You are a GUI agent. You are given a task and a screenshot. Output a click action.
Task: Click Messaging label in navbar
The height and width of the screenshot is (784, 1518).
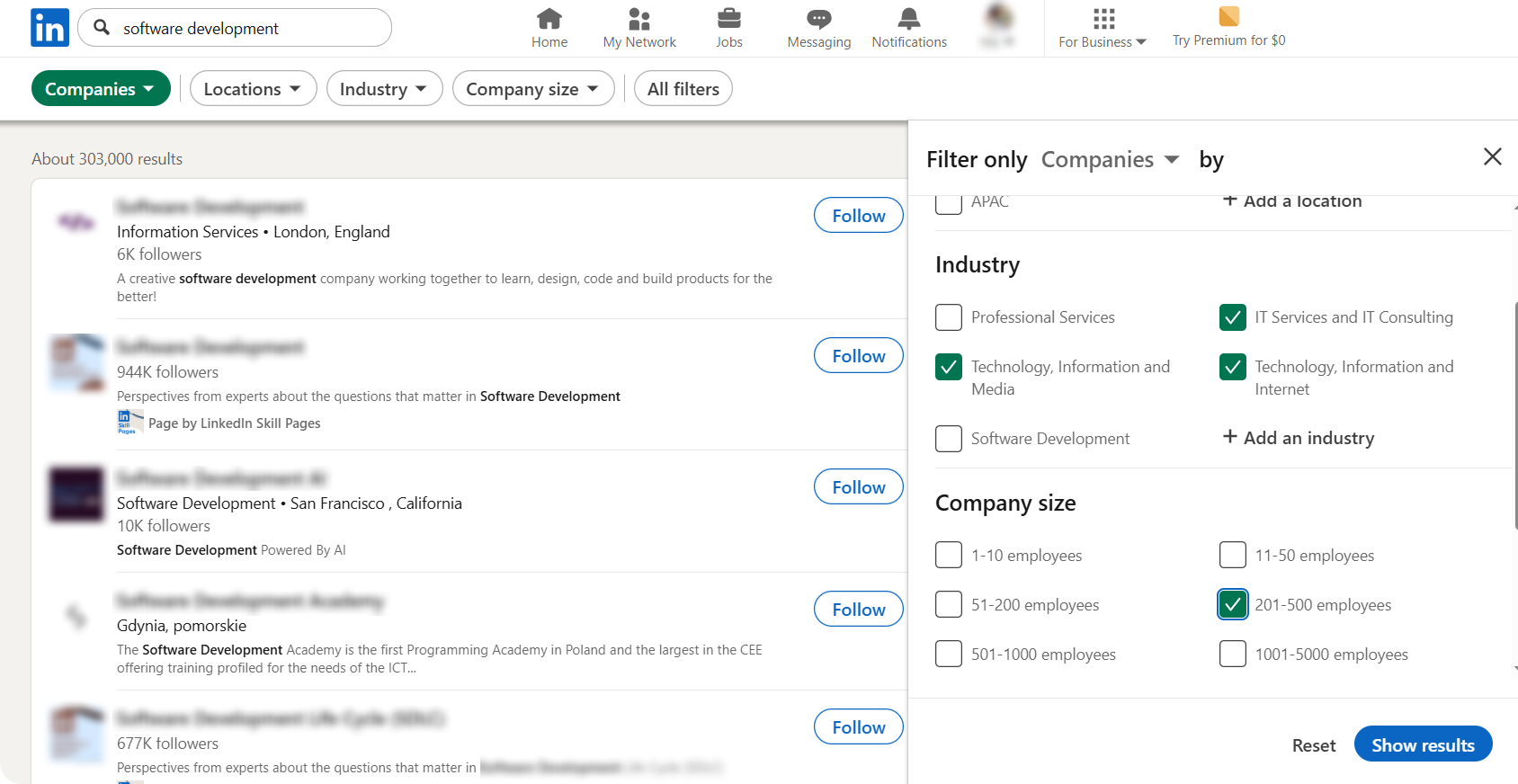[x=819, y=42]
